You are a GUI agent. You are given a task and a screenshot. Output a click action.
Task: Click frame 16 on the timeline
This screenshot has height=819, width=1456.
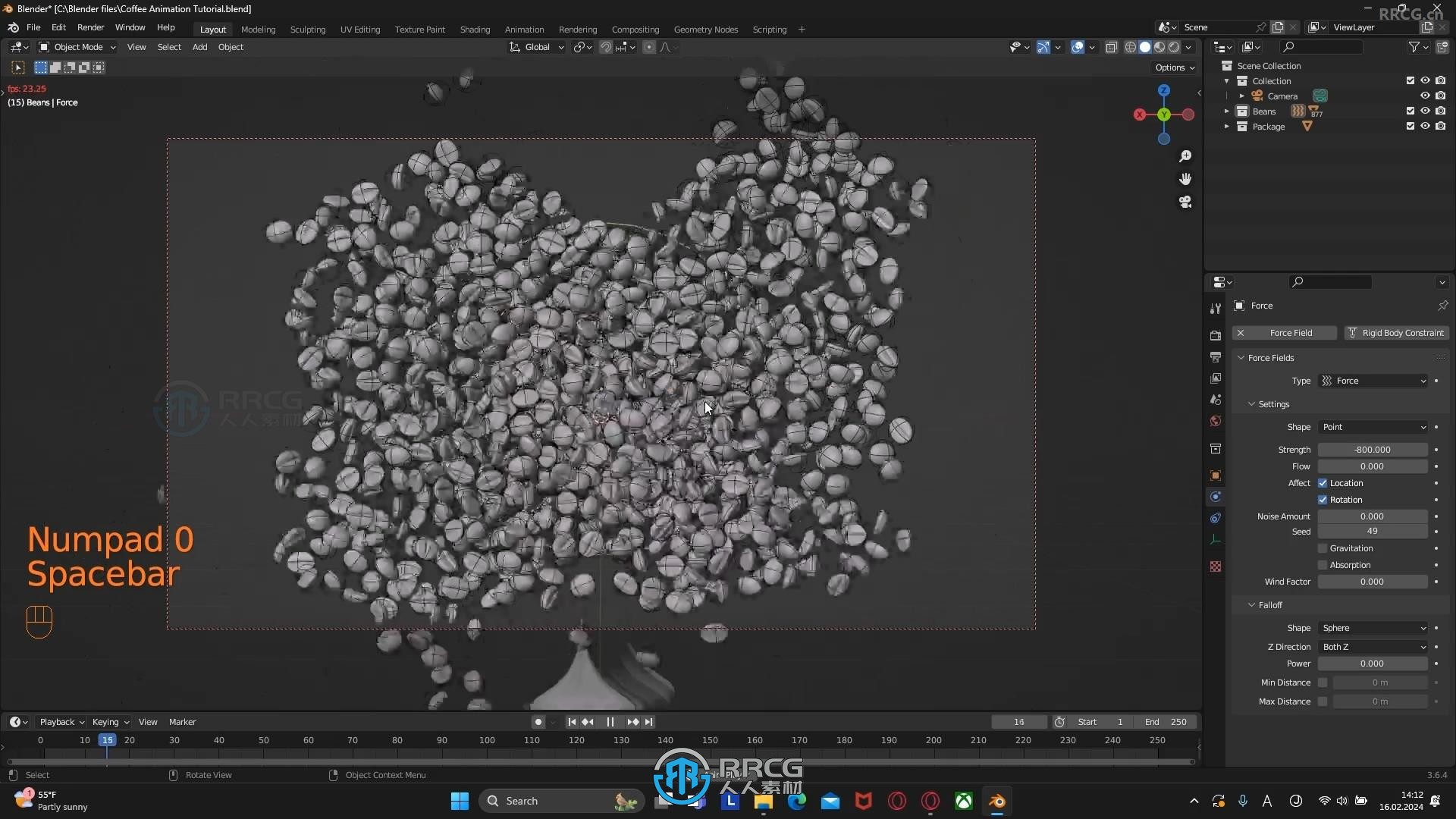112,740
